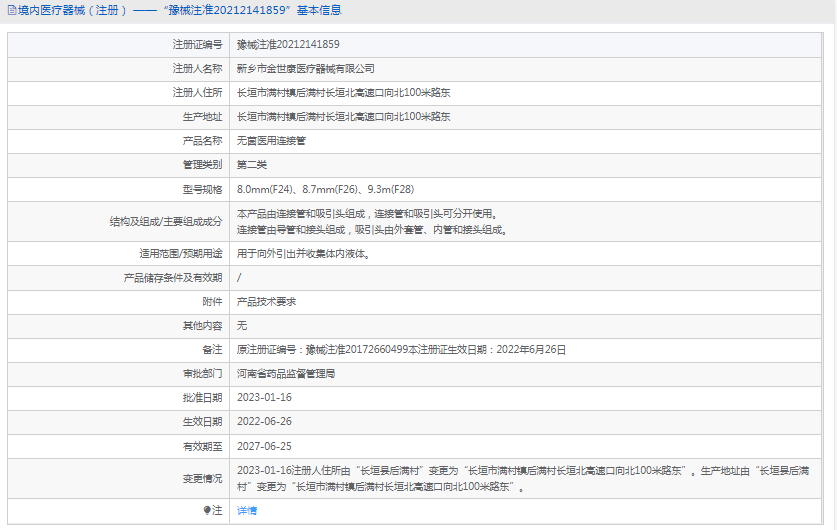Open the 详情 link
Image resolution: width=837 pixels, height=530 pixels.
pyautogui.click(x=247, y=511)
